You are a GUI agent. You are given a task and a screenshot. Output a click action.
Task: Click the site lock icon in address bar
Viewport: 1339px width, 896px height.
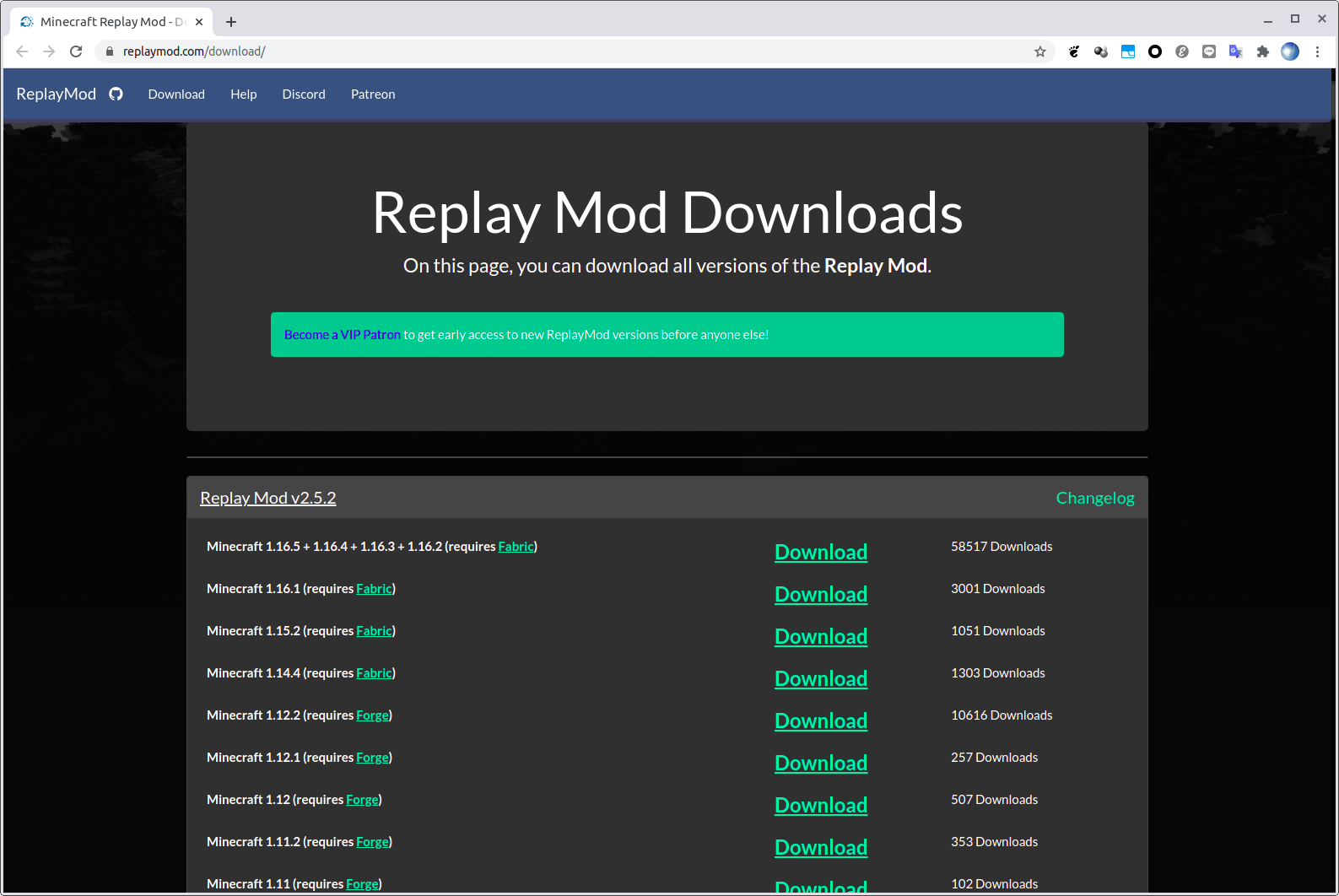point(109,51)
